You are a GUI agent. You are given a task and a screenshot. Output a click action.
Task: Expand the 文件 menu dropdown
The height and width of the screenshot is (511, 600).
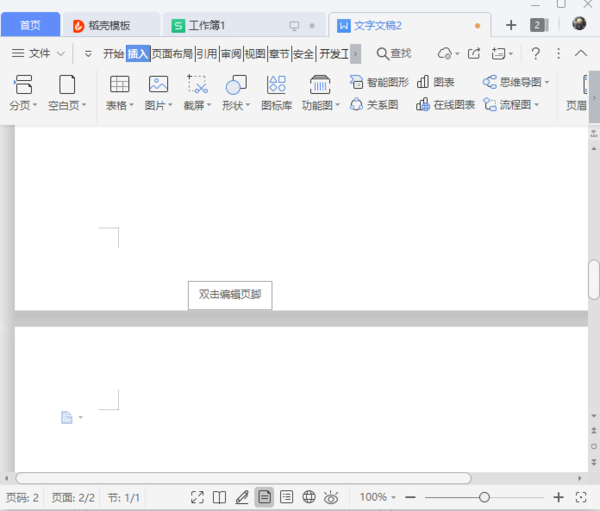[61, 54]
